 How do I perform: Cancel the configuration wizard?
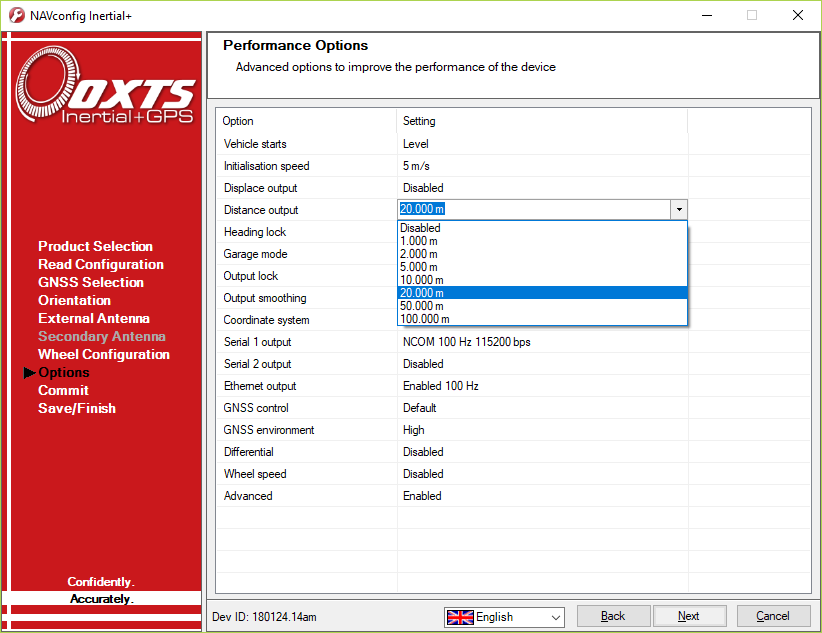tap(773, 615)
